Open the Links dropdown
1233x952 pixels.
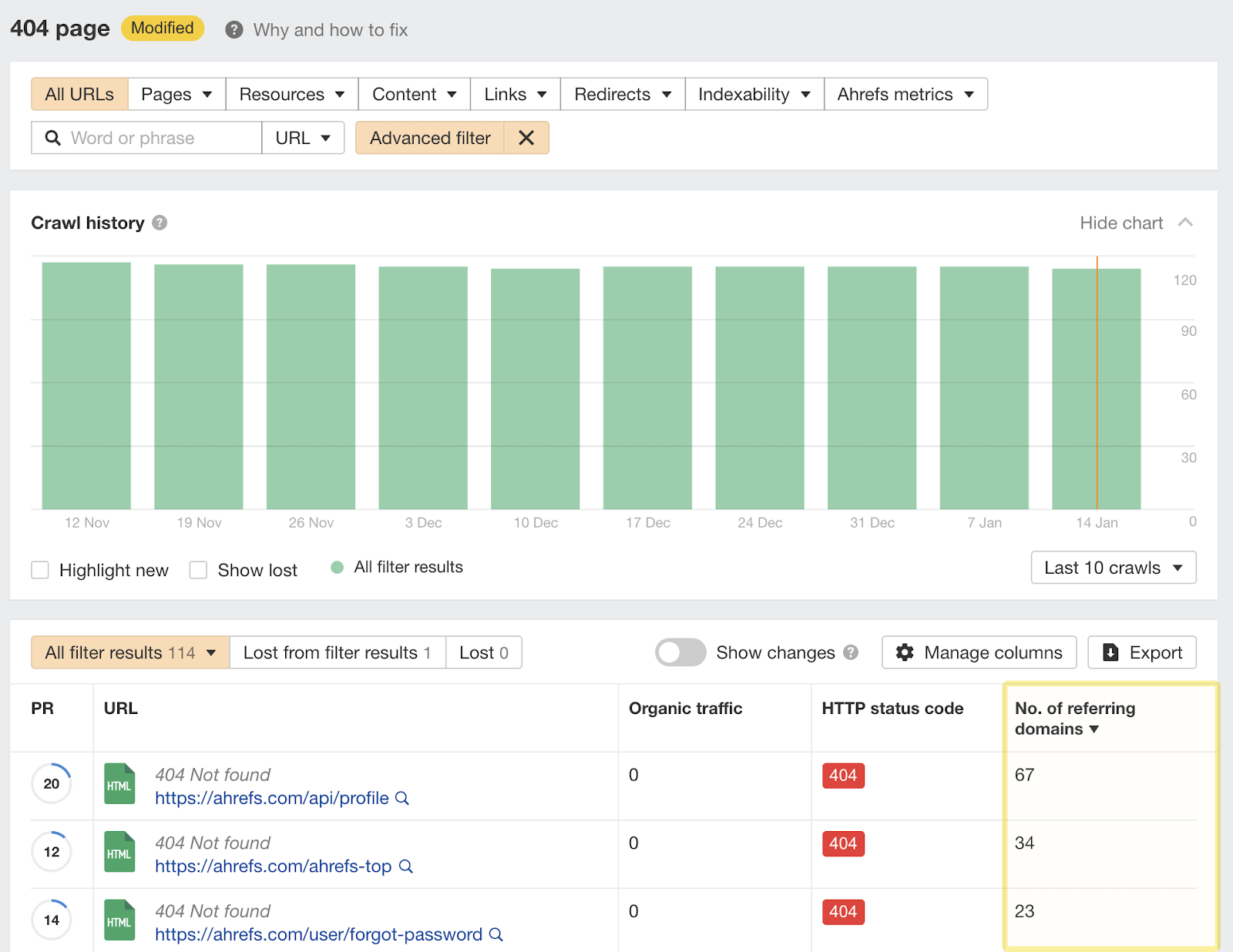(x=516, y=94)
